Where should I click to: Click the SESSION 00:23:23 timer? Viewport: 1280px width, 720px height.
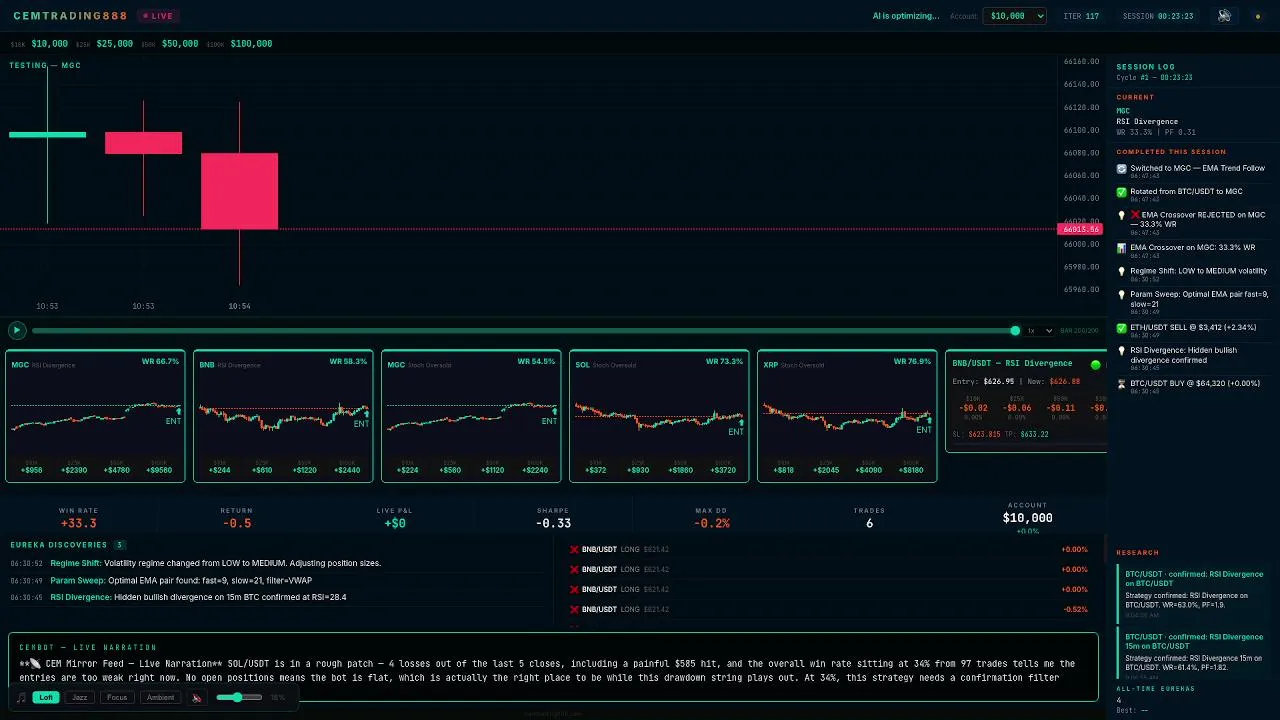pyautogui.click(x=1158, y=16)
